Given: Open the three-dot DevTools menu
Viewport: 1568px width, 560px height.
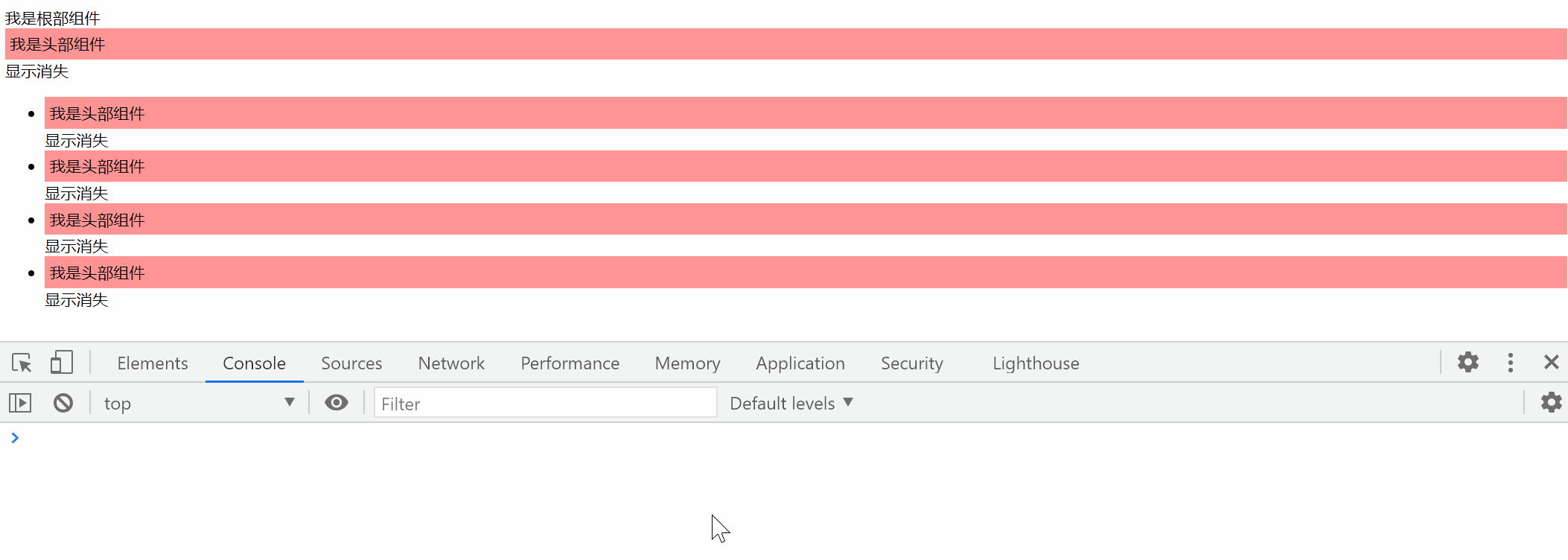Looking at the screenshot, I should click(x=1510, y=363).
